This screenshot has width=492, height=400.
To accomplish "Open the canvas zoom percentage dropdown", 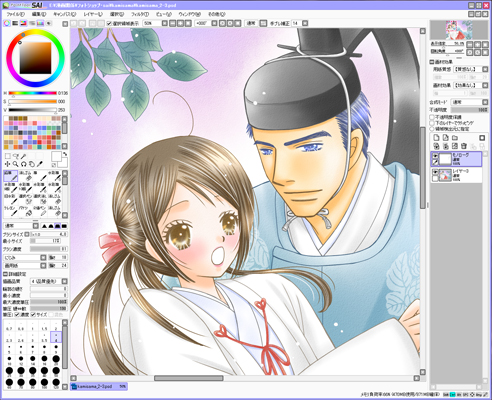I will (x=164, y=23).
